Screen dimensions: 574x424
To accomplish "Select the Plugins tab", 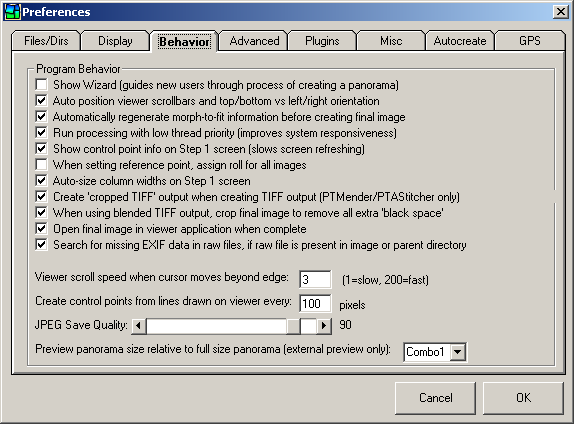I will coord(322,41).
